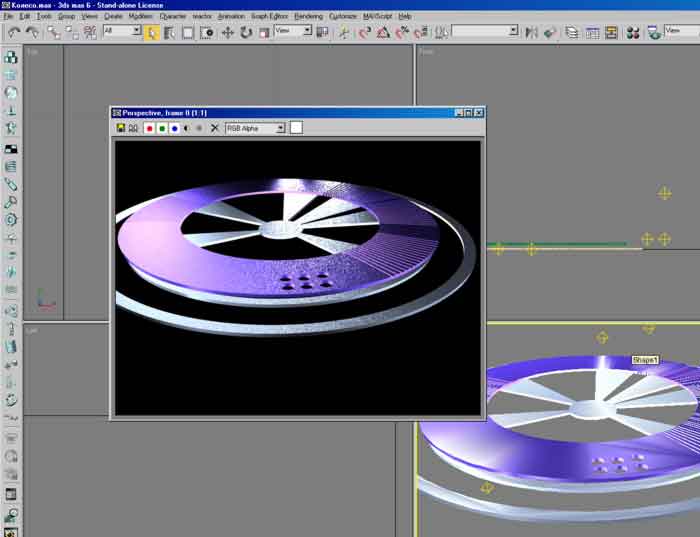Activate the Select and Move tool
Screen dimensions: 700x537
tap(228, 33)
